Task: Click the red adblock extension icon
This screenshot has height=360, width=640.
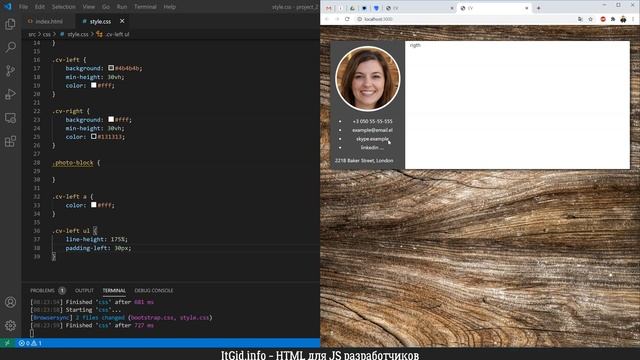Action: tap(603, 19)
